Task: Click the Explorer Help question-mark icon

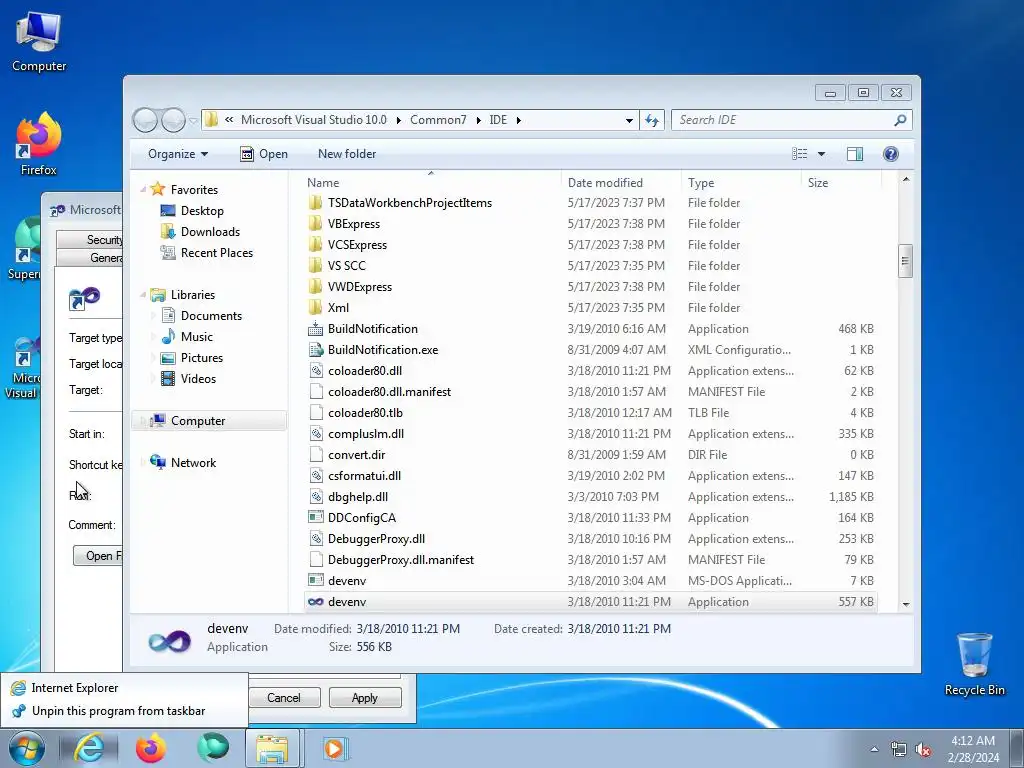Action: pyautogui.click(x=891, y=153)
